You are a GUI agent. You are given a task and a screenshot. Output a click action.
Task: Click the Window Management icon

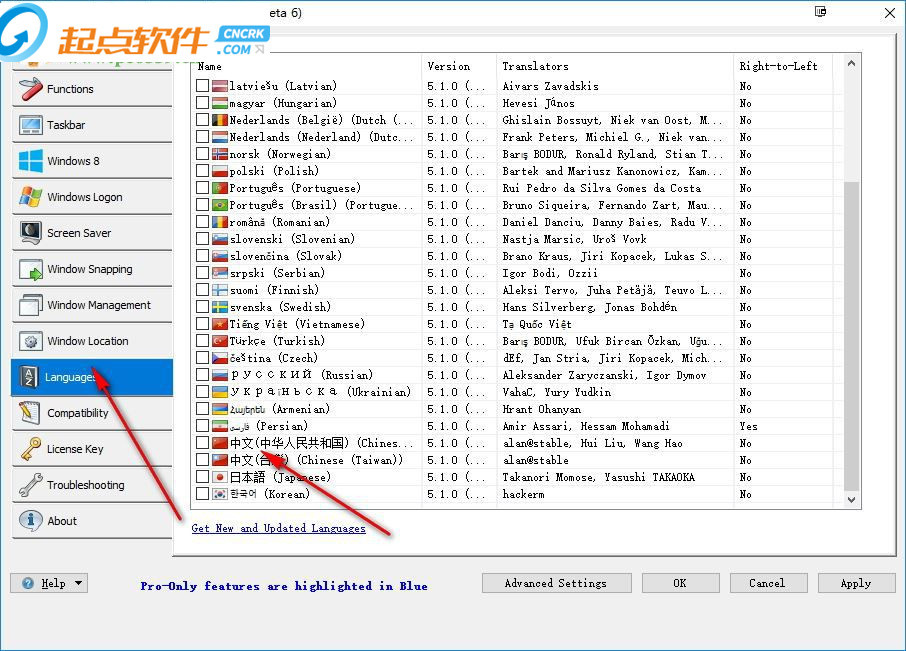[30, 305]
